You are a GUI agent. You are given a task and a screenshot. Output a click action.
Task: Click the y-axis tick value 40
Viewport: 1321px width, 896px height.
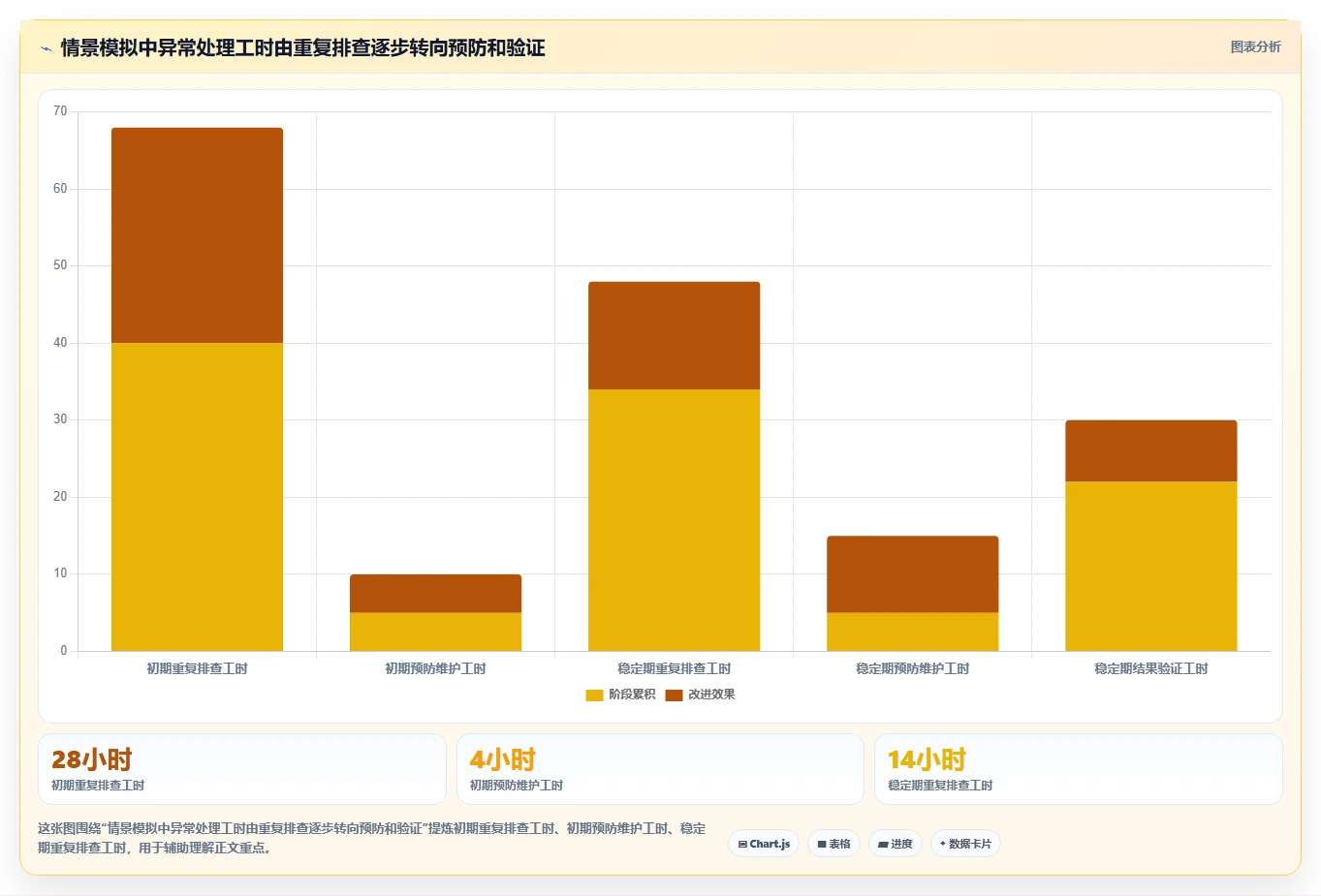point(60,343)
